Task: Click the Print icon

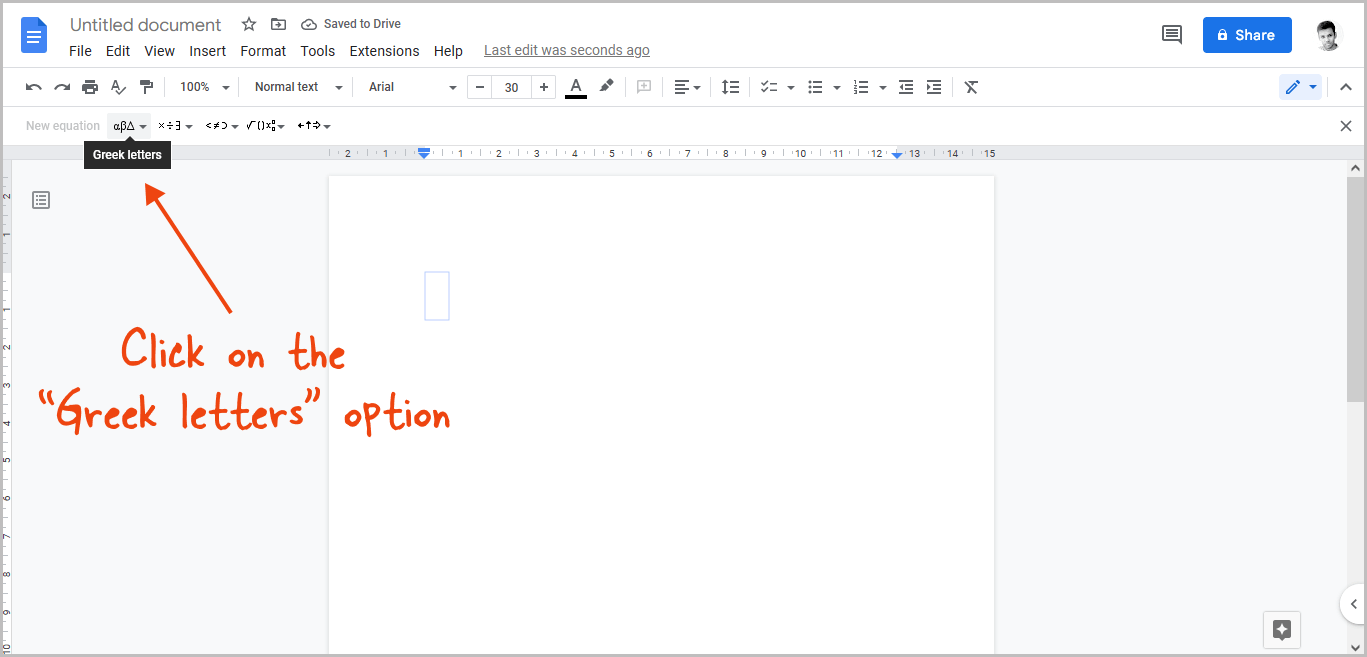Action: point(89,87)
